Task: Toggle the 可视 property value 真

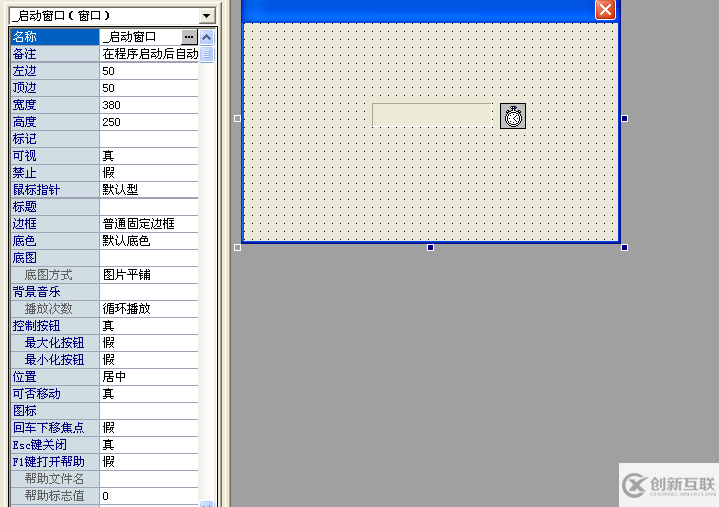Action: (149, 156)
